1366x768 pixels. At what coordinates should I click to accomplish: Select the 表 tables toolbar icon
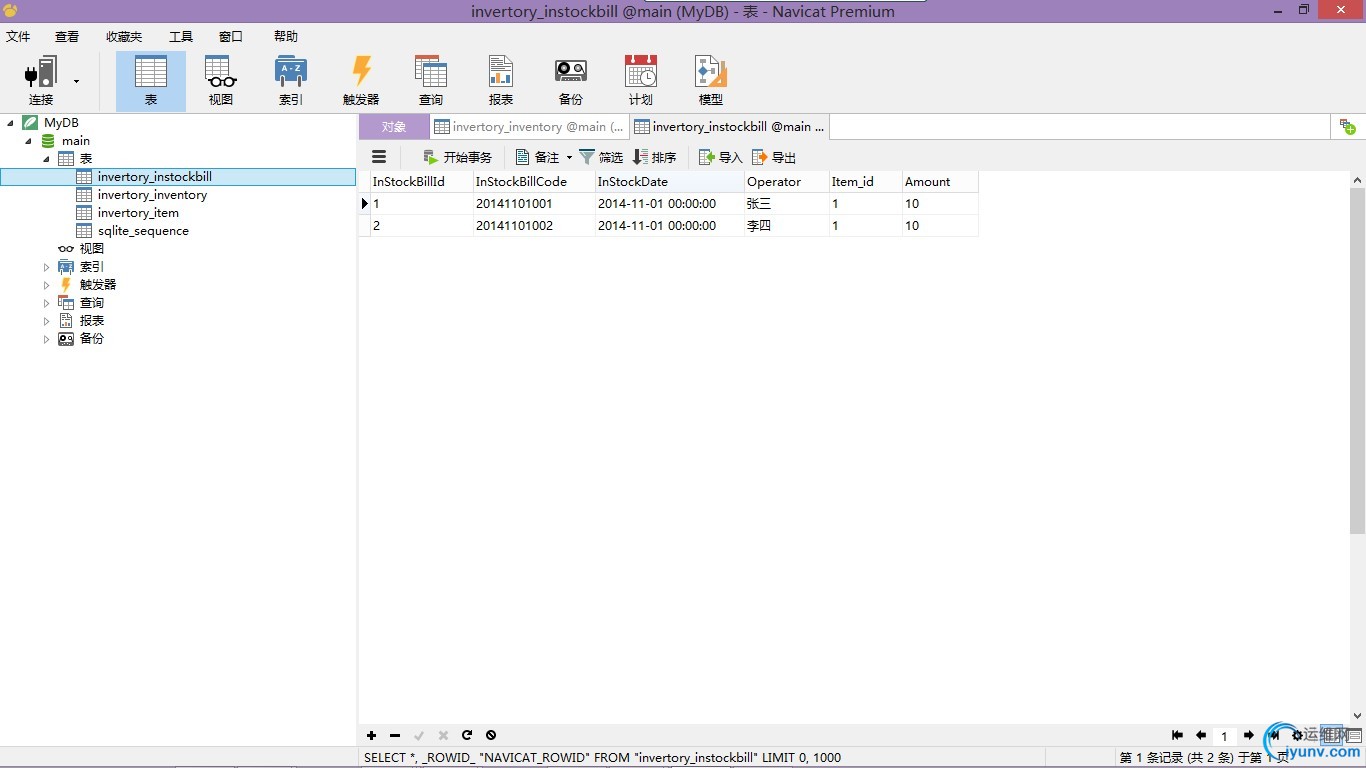(151, 81)
